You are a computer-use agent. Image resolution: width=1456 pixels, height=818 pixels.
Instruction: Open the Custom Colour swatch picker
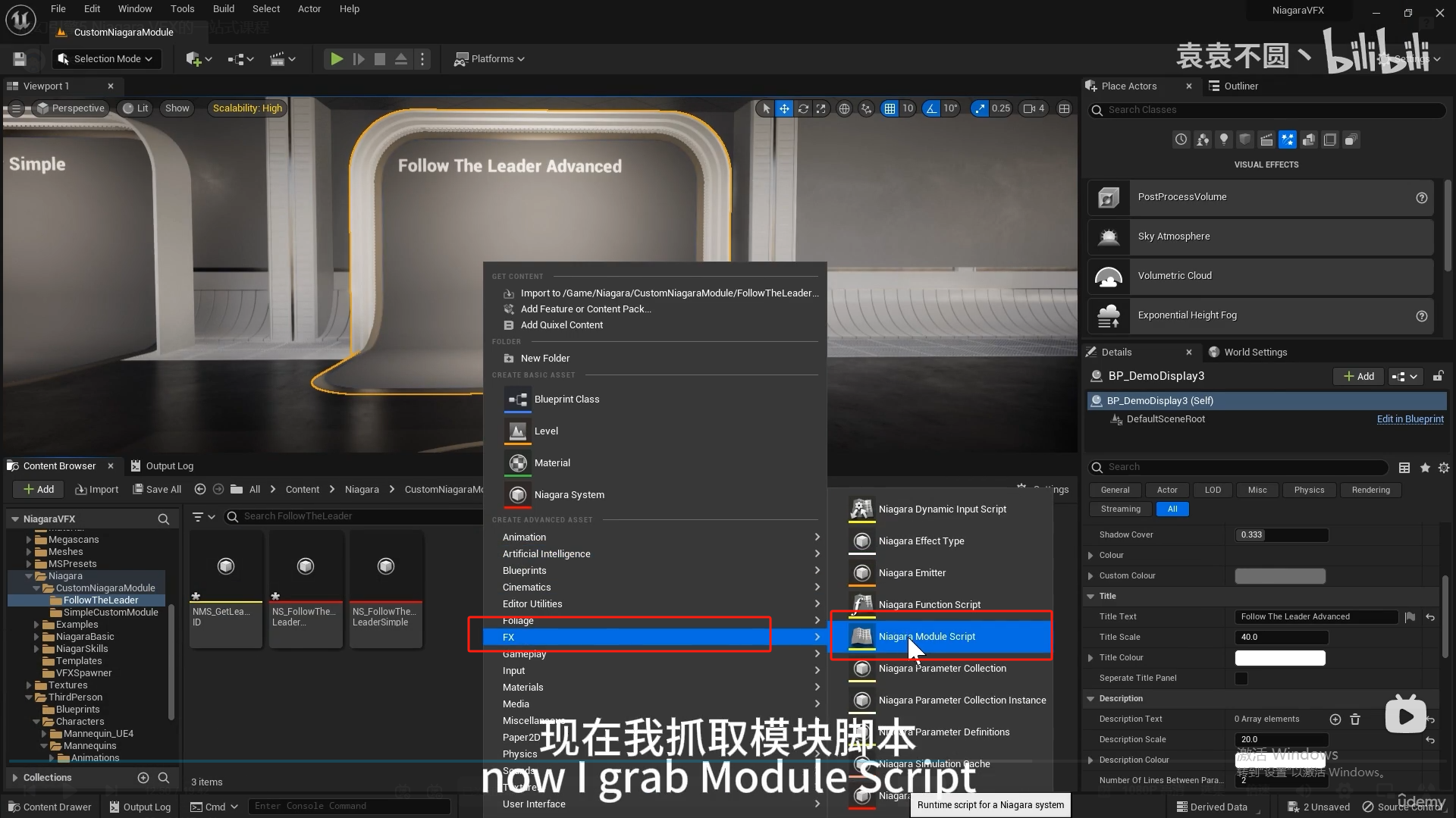1280,576
